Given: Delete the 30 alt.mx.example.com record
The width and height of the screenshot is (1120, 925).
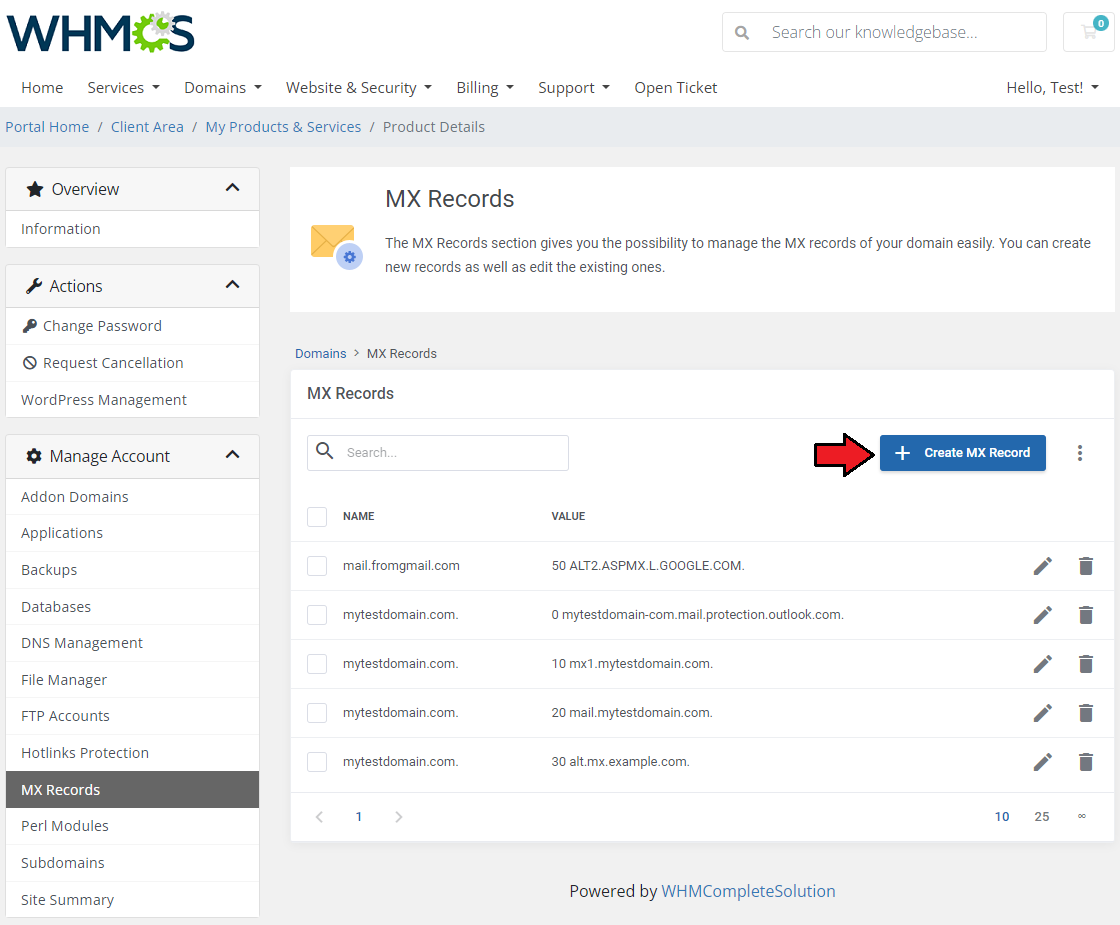Looking at the screenshot, I should [x=1086, y=762].
